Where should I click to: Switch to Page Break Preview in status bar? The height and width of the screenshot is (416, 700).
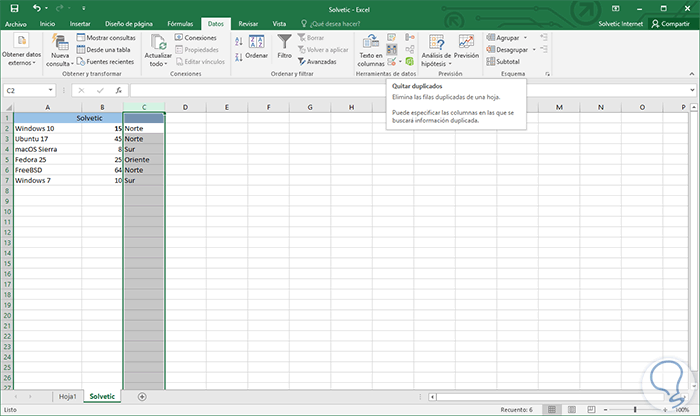(x=591, y=409)
